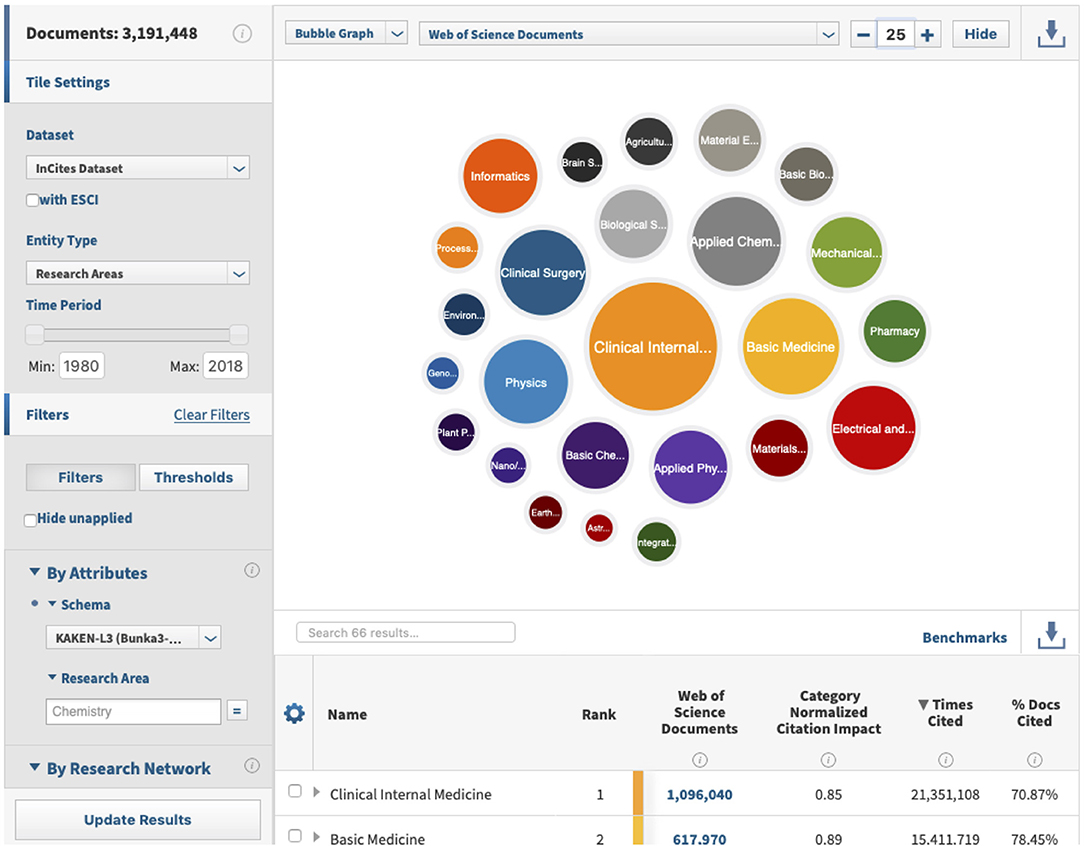This screenshot has height=846, width=1084.
Task: Open the Benchmarks link
Action: point(964,637)
